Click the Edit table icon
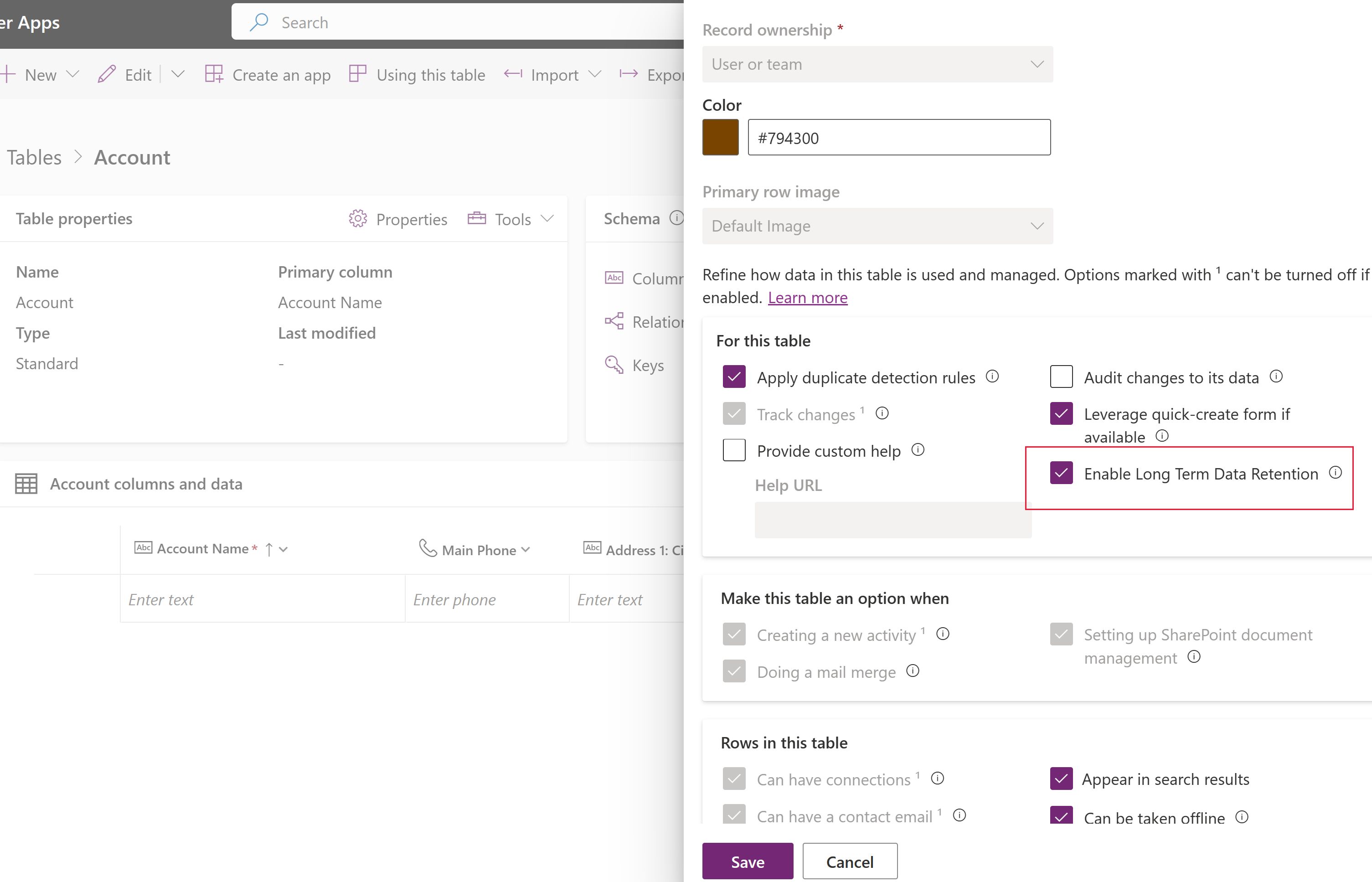 point(107,76)
